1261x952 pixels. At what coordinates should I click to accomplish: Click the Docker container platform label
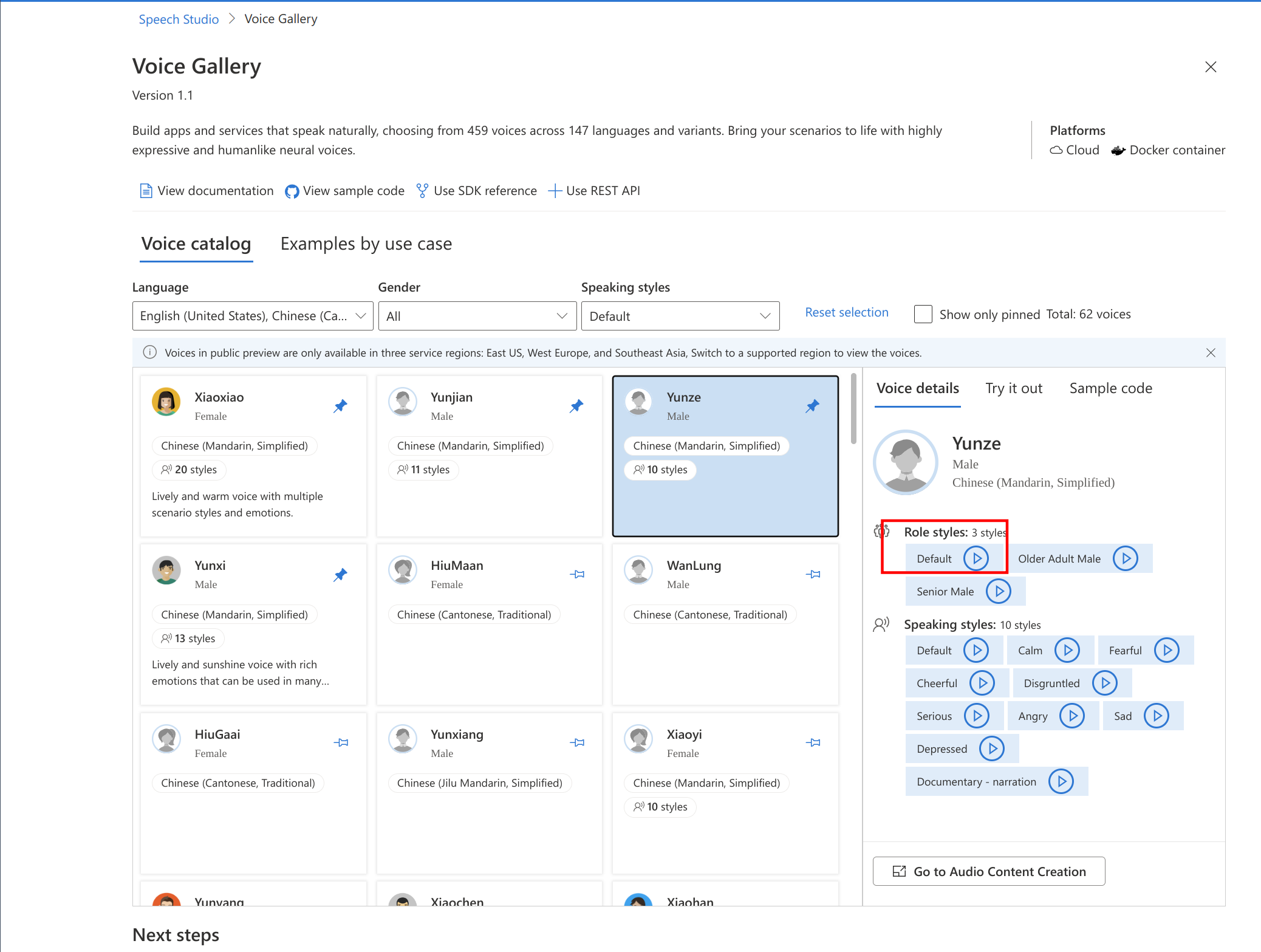(x=1169, y=150)
